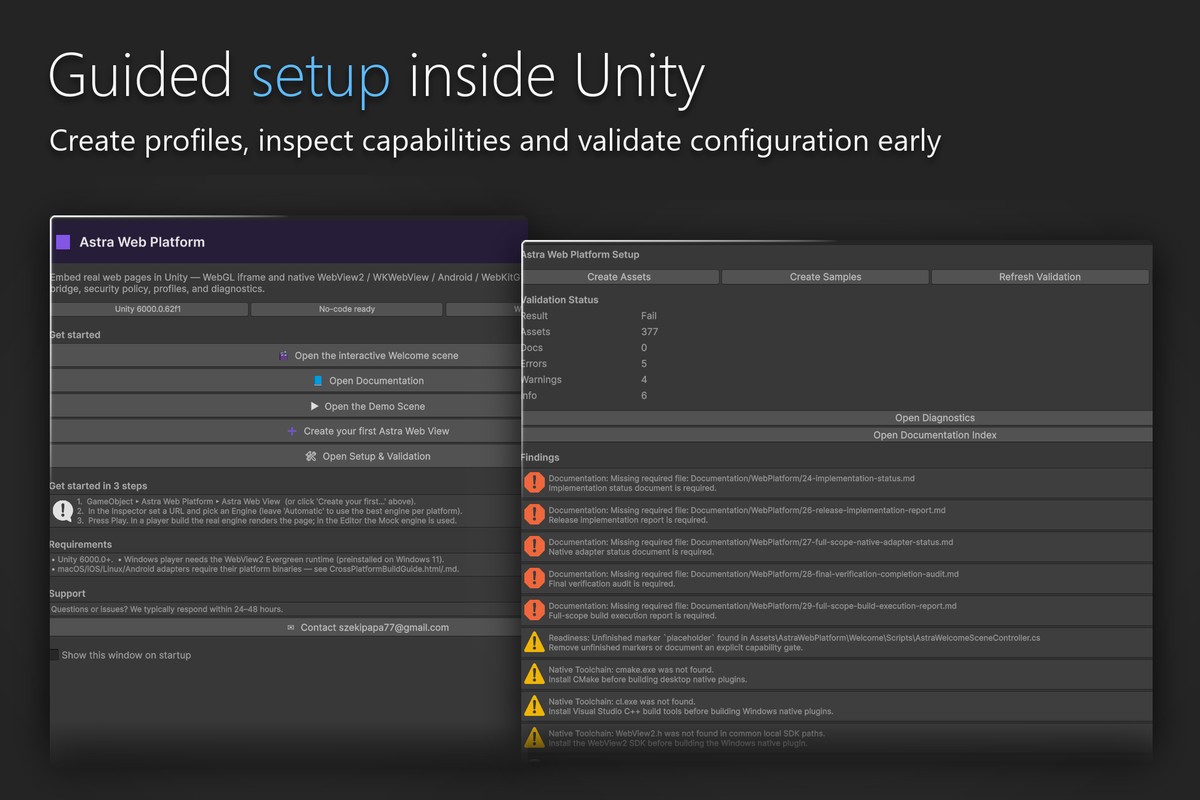
Task: Click the blue book icon for Open Documentation
Action: point(318,381)
